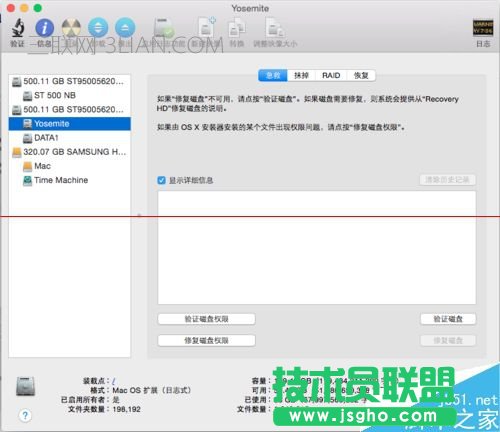Click the Burn disc toolbar icon
This screenshot has height=432, width=500.
71,28
